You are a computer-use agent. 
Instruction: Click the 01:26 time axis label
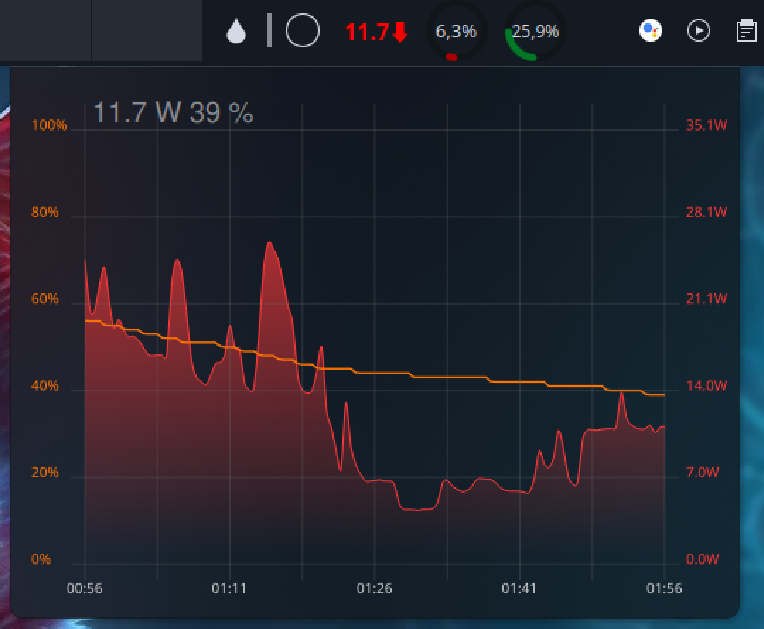click(x=374, y=588)
